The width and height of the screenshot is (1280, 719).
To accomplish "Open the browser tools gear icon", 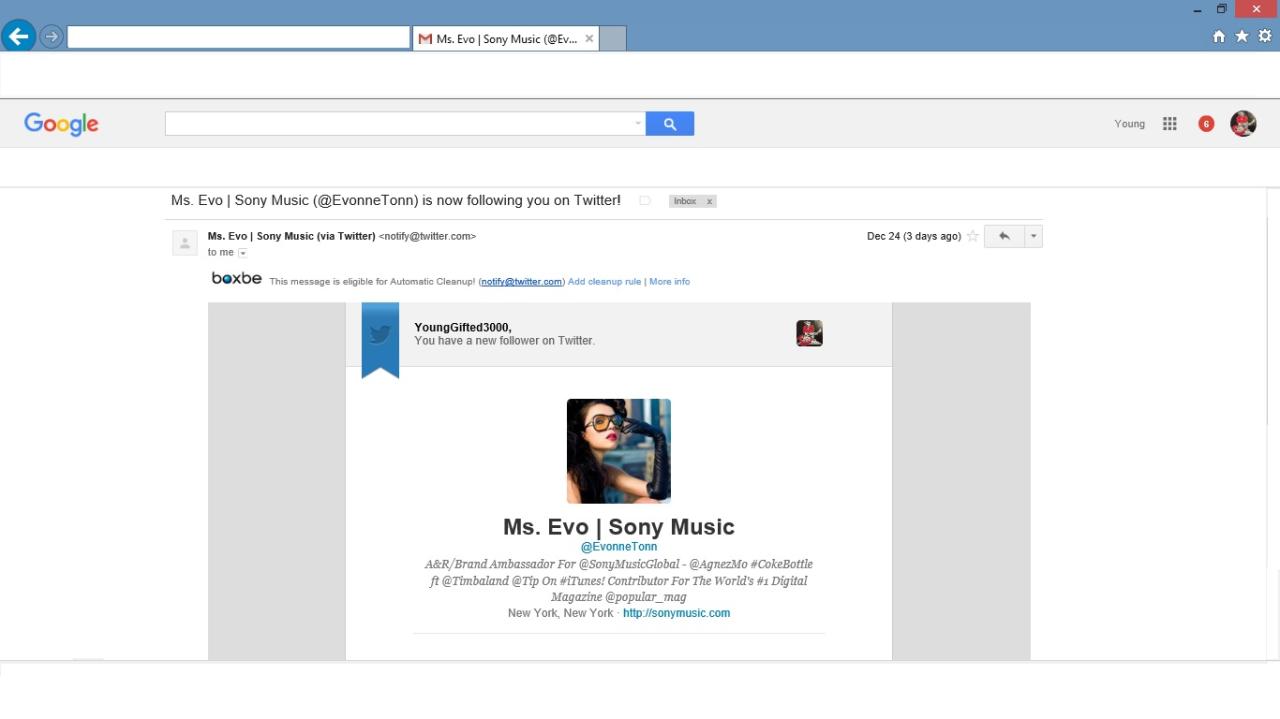I will pos(1264,36).
